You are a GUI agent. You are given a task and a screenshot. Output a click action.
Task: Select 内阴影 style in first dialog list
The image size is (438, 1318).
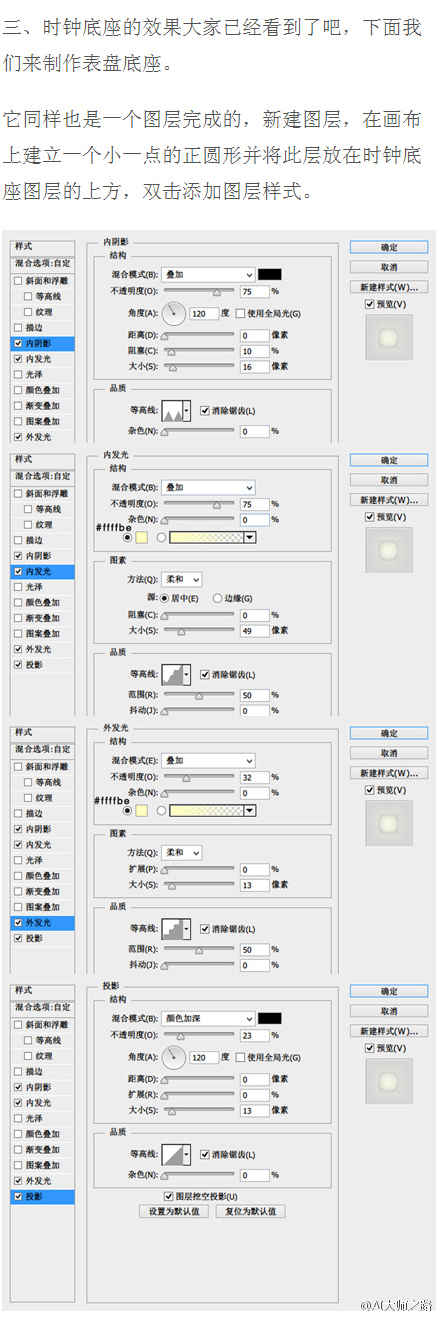click(43, 343)
